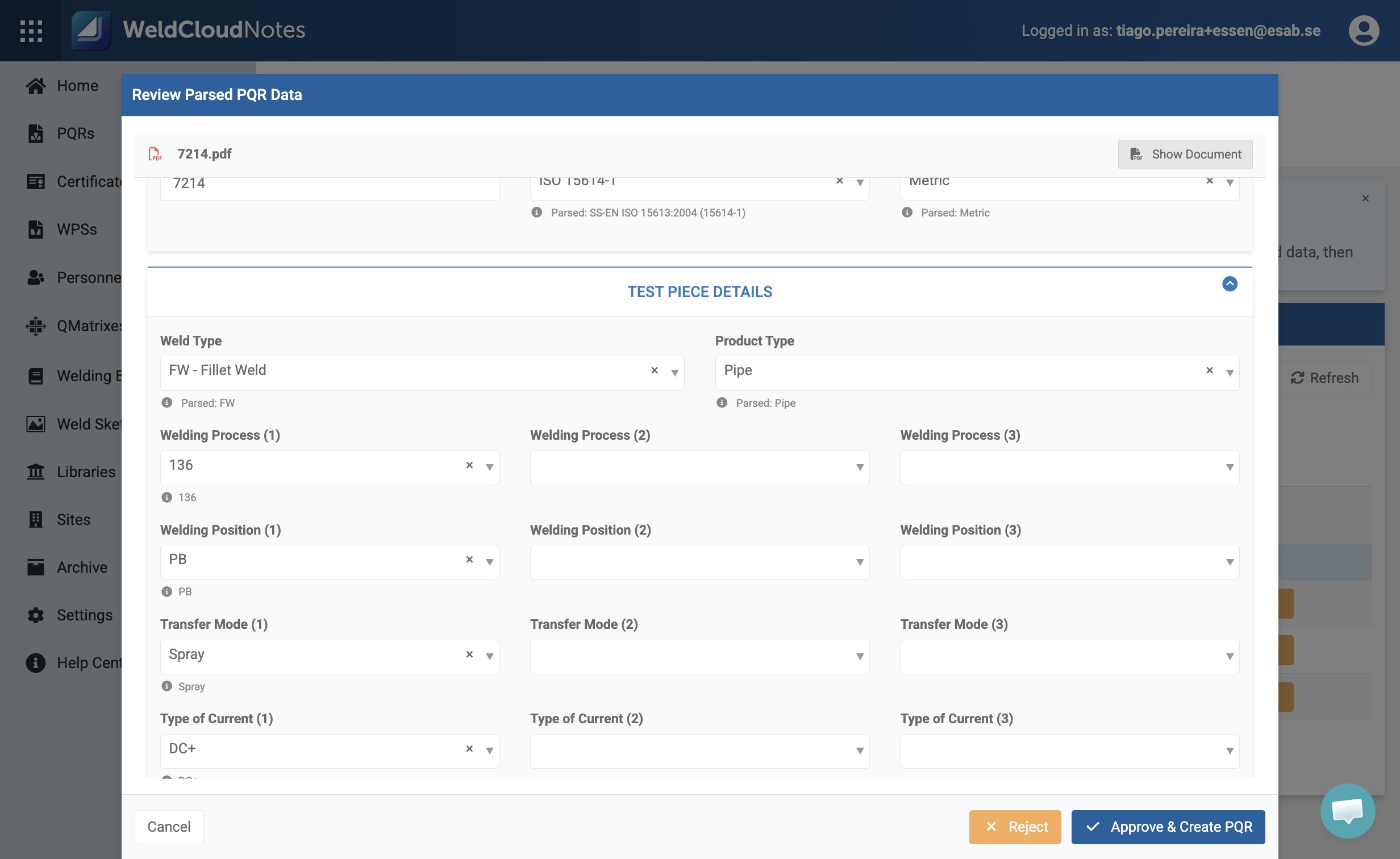Viewport: 1400px width, 859px height.
Task: Click the red PDF file icon beside 7214.pdf
Action: coord(155,154)
